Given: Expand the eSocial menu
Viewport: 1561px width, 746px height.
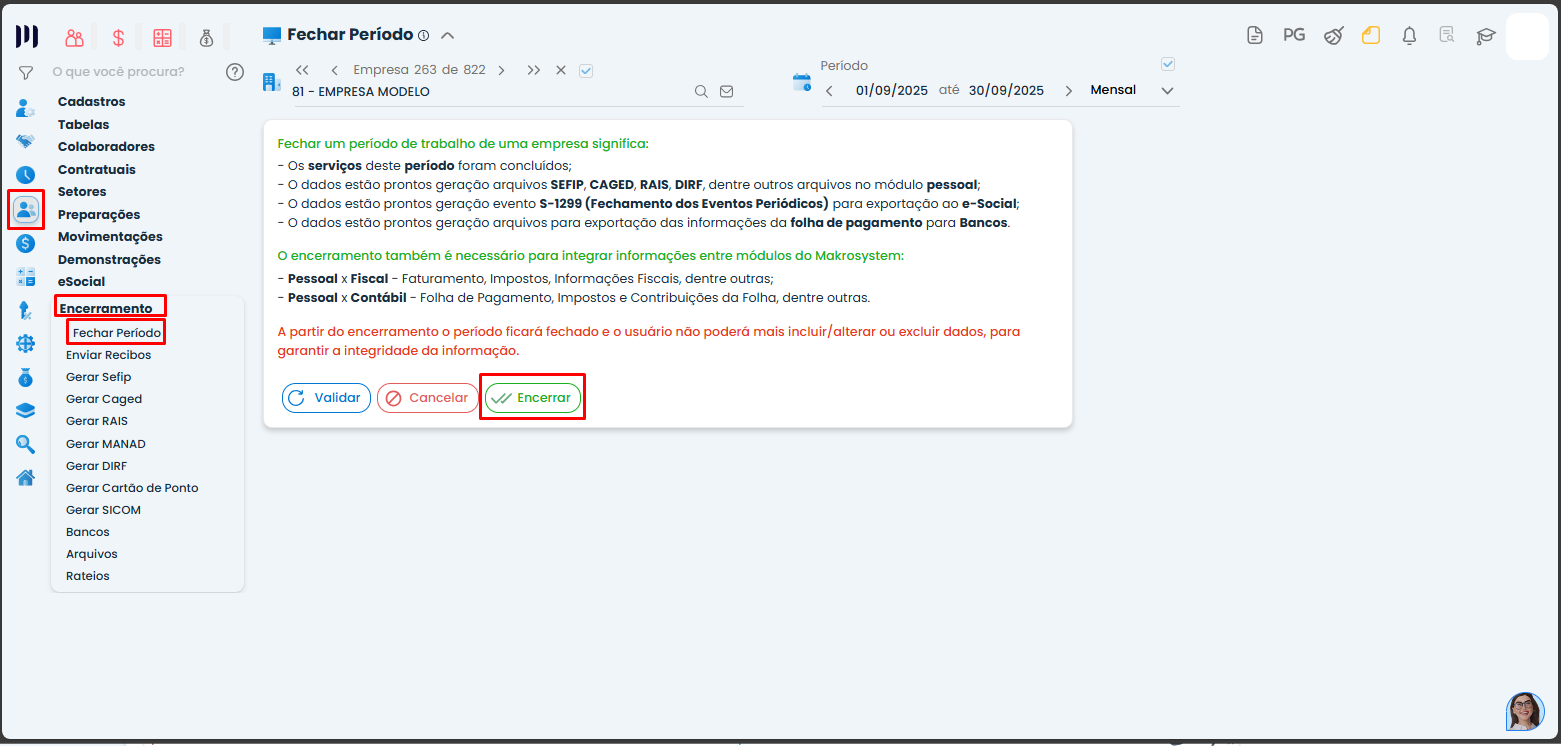Looking at the screenshot, I should point(81,282).
